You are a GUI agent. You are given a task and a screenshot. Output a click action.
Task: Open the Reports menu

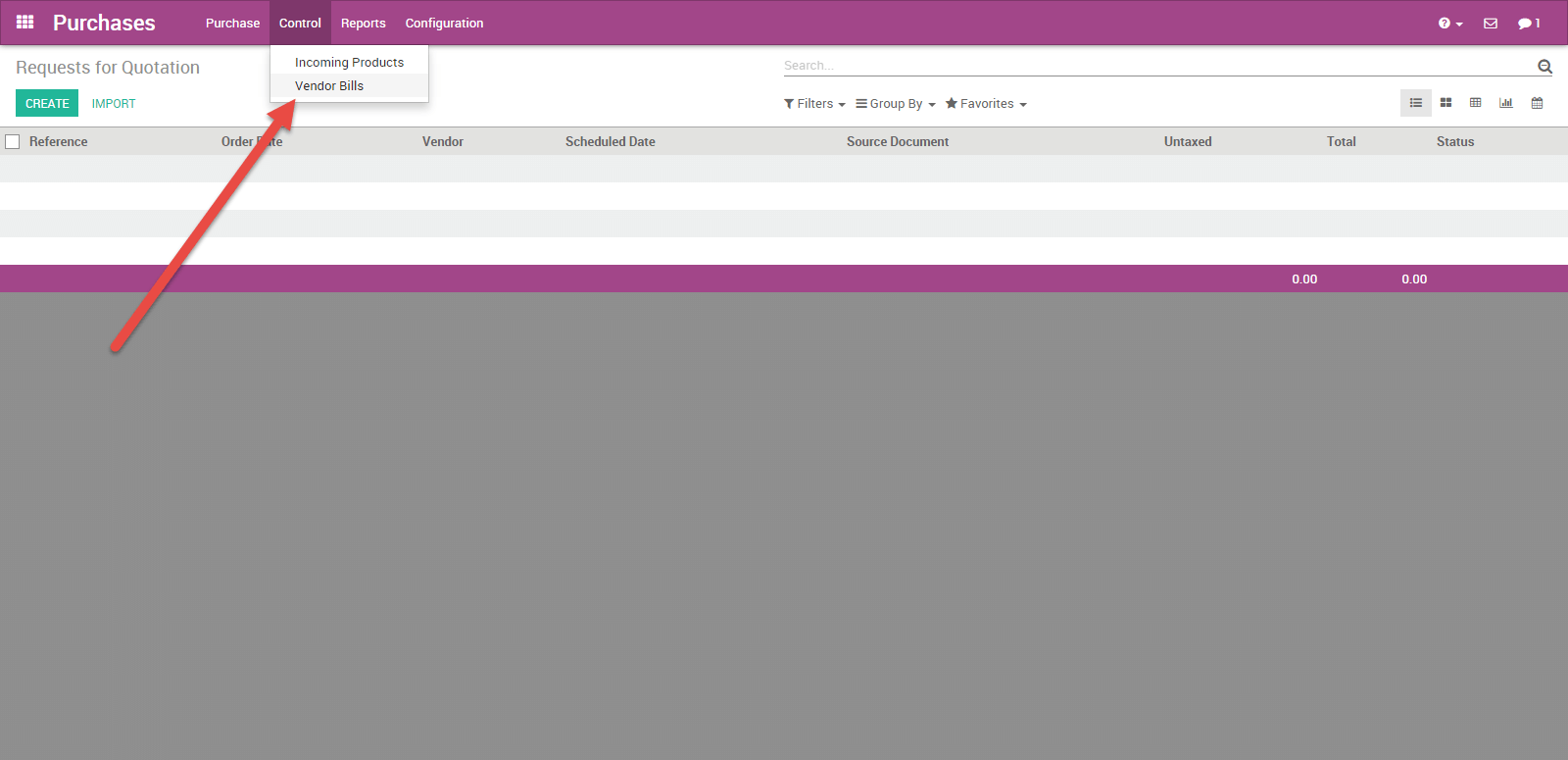coord(363,24)
